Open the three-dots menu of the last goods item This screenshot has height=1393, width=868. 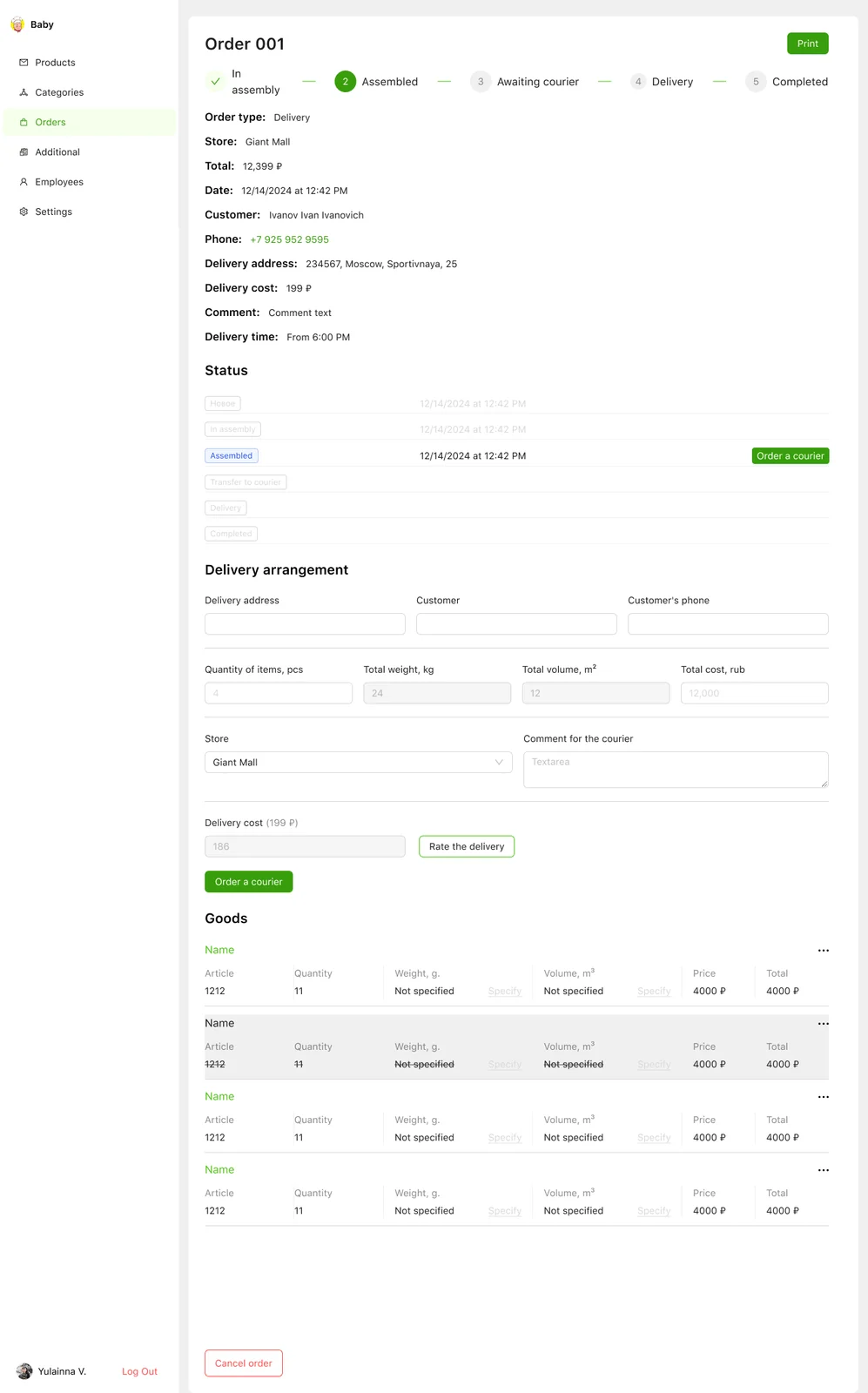coord(823,1170)
